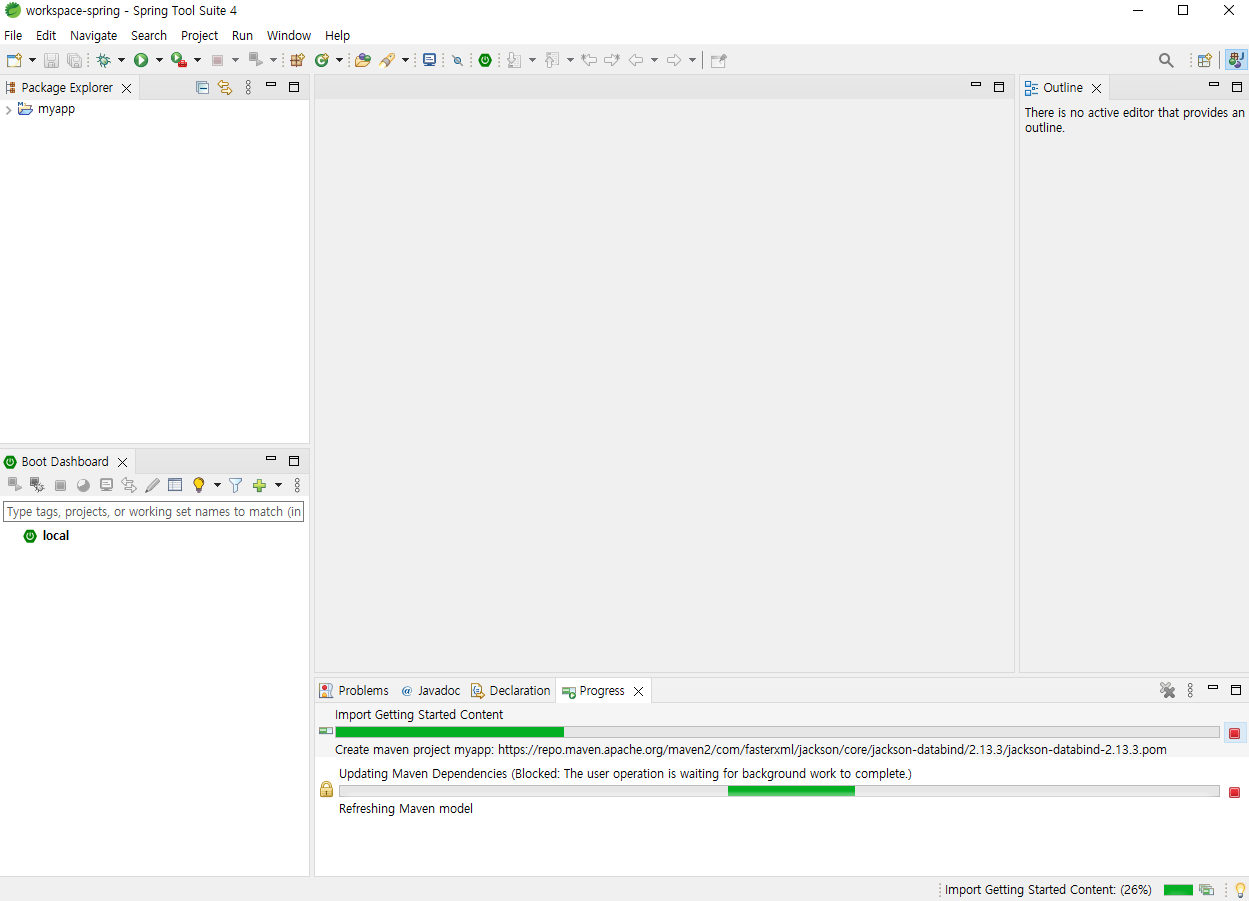Open the Boot Dashboard view menu (three dots)

[x=297, y=485]
